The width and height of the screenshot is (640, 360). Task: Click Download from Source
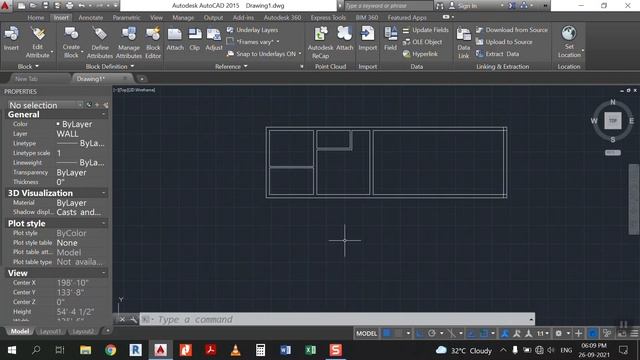tap(512, 30)
